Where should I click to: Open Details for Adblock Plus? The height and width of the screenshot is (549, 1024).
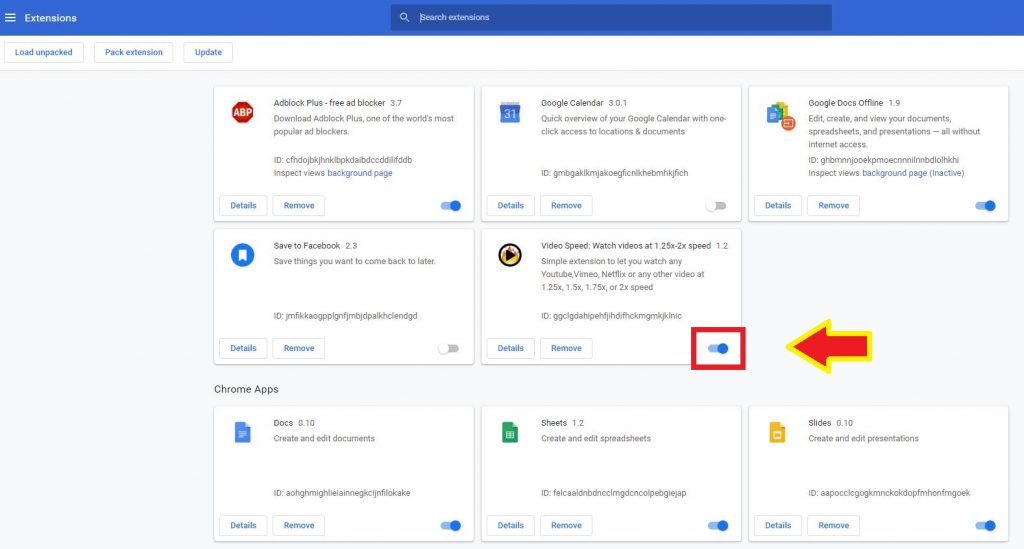pos(243,206)
